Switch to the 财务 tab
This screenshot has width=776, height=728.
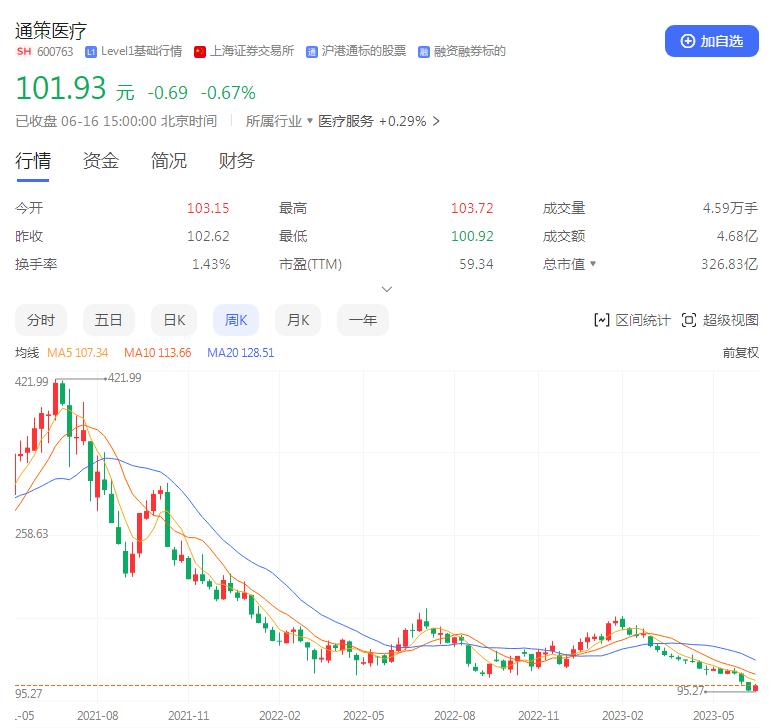(237, 161)
